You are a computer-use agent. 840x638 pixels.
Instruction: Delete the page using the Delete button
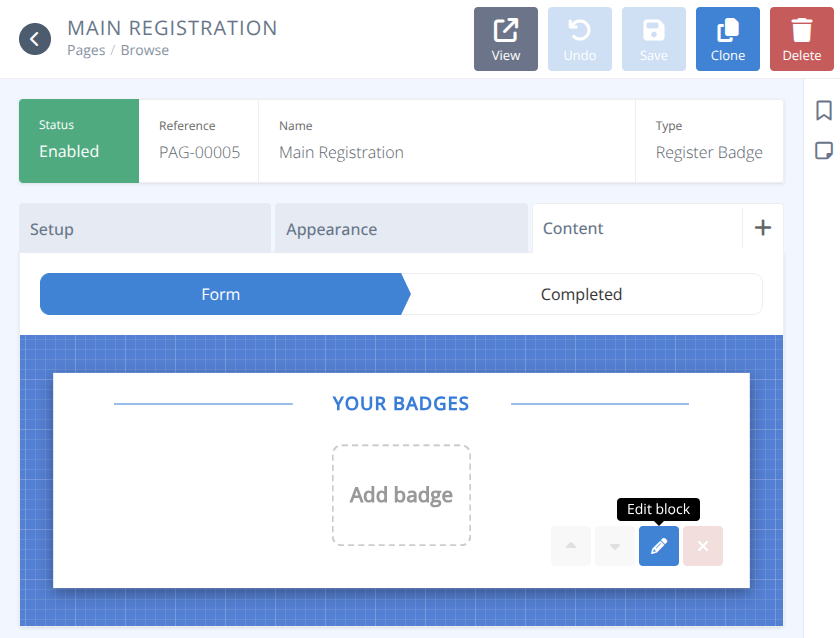click(x=802, y=39)
